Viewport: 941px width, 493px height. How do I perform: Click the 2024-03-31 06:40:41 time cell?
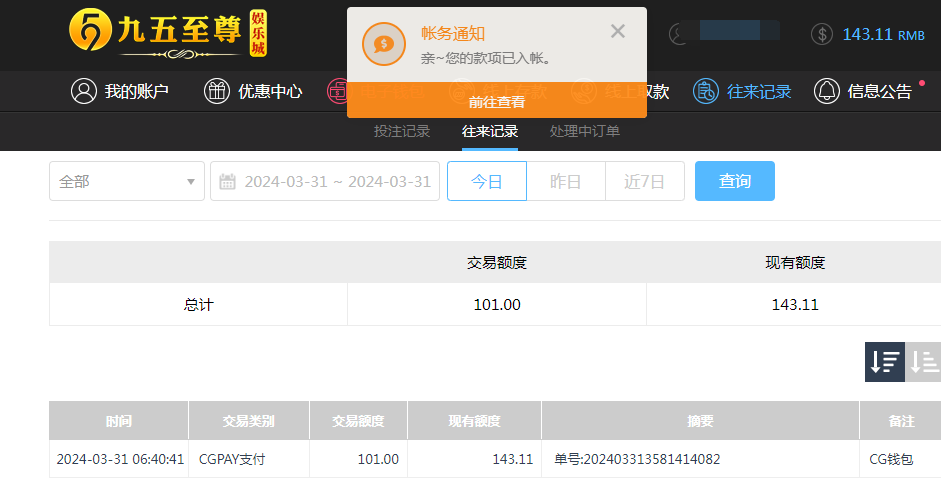[120, 459]
